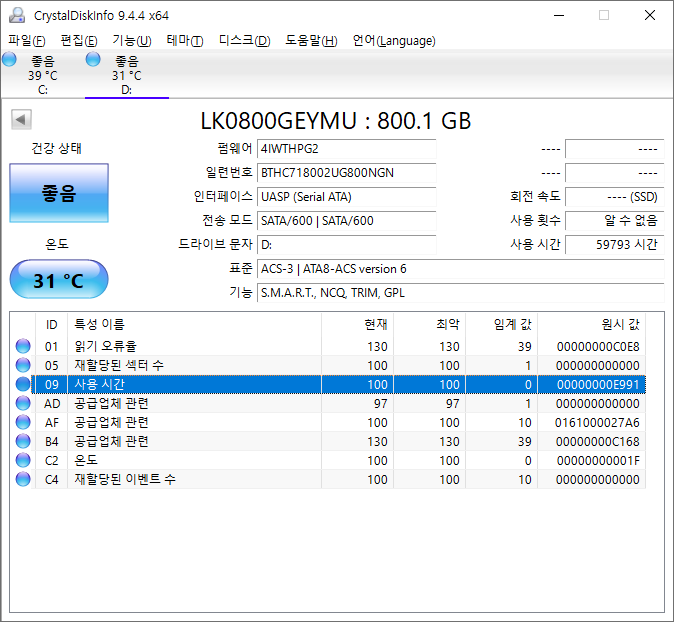This screenshot has width=674, height=622.
Task: Click the CrystalDiskInfo app icon in title bar
Action: pos(17,15)
